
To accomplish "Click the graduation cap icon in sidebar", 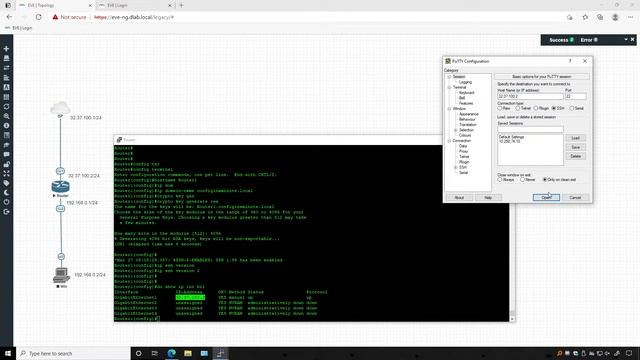I will coord(6,145).
